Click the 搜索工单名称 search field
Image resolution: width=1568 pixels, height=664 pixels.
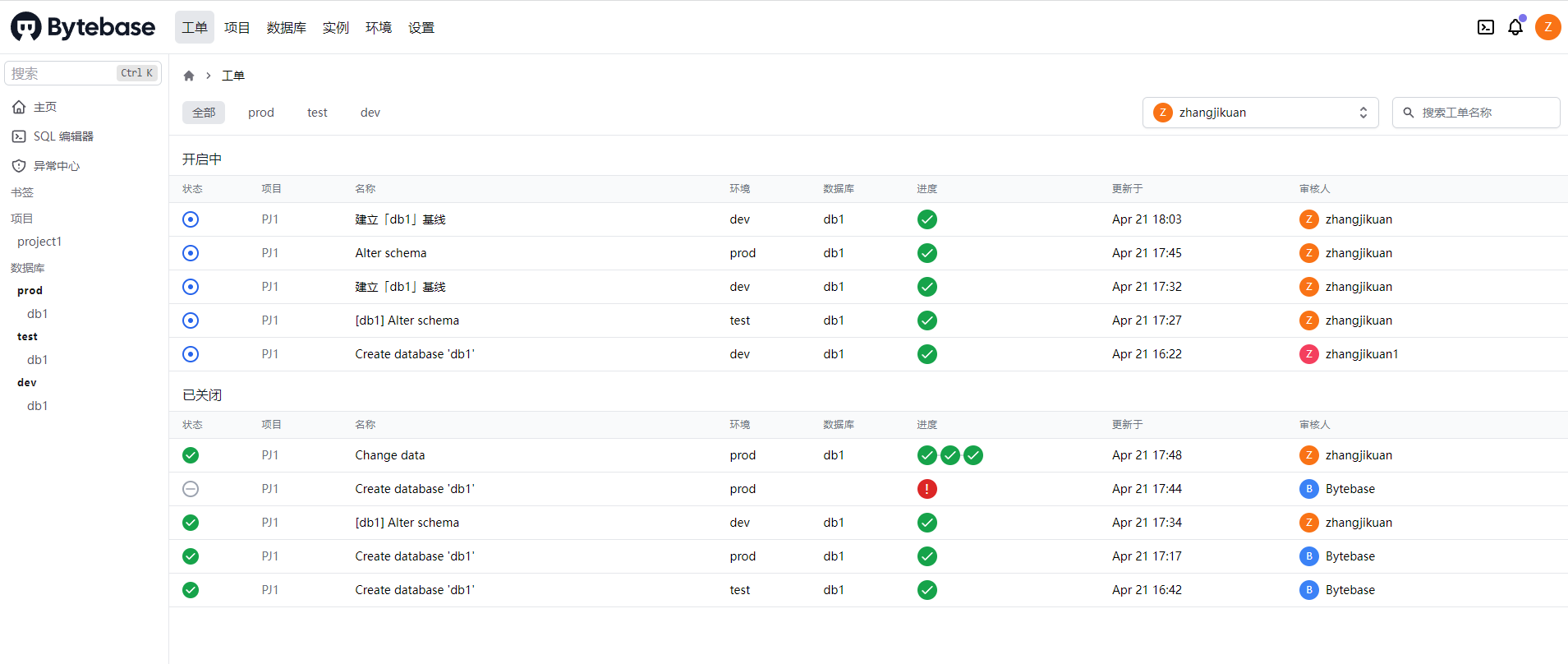[1476, 113]
